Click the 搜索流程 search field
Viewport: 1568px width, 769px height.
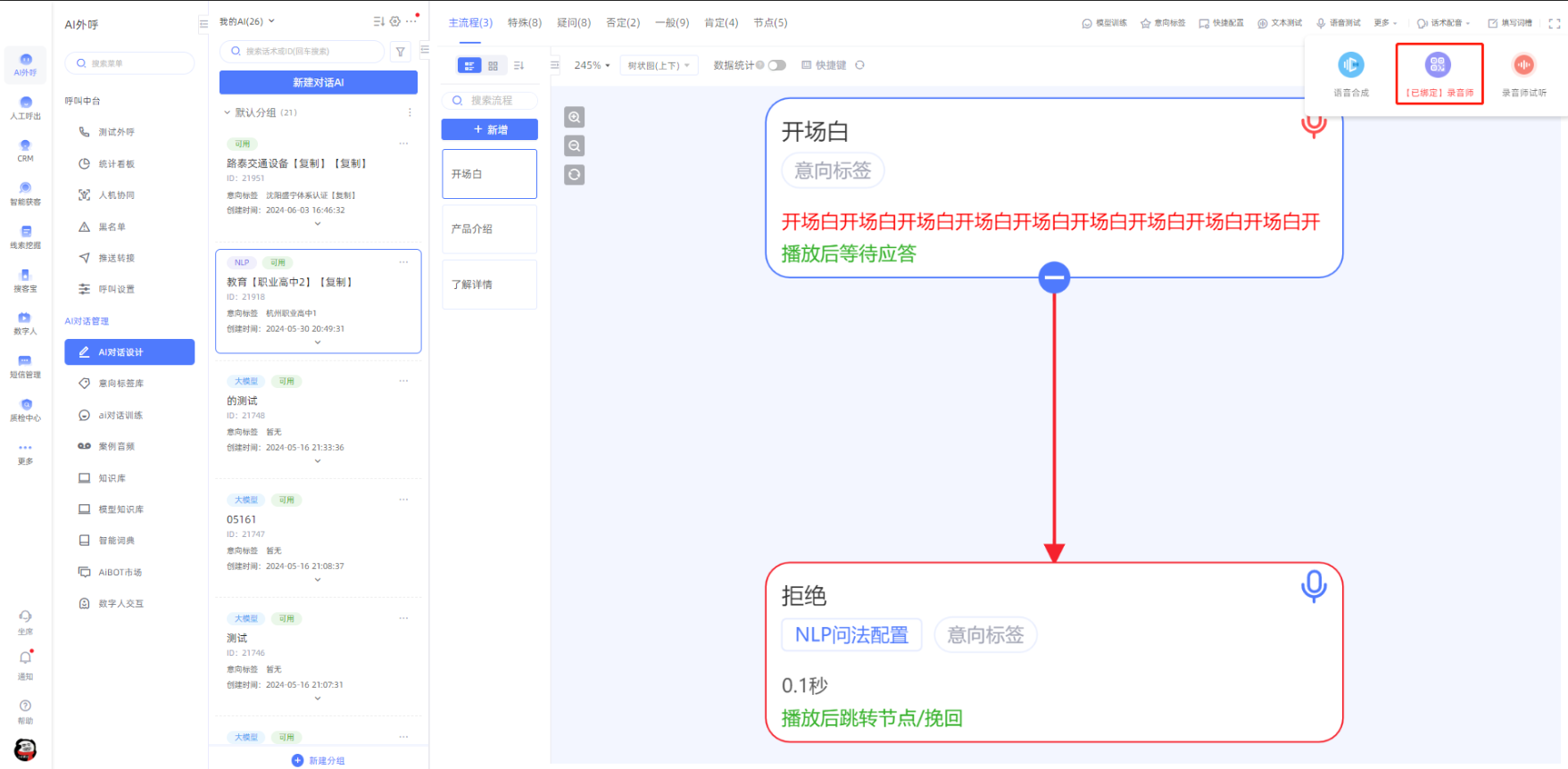(490, 101)
